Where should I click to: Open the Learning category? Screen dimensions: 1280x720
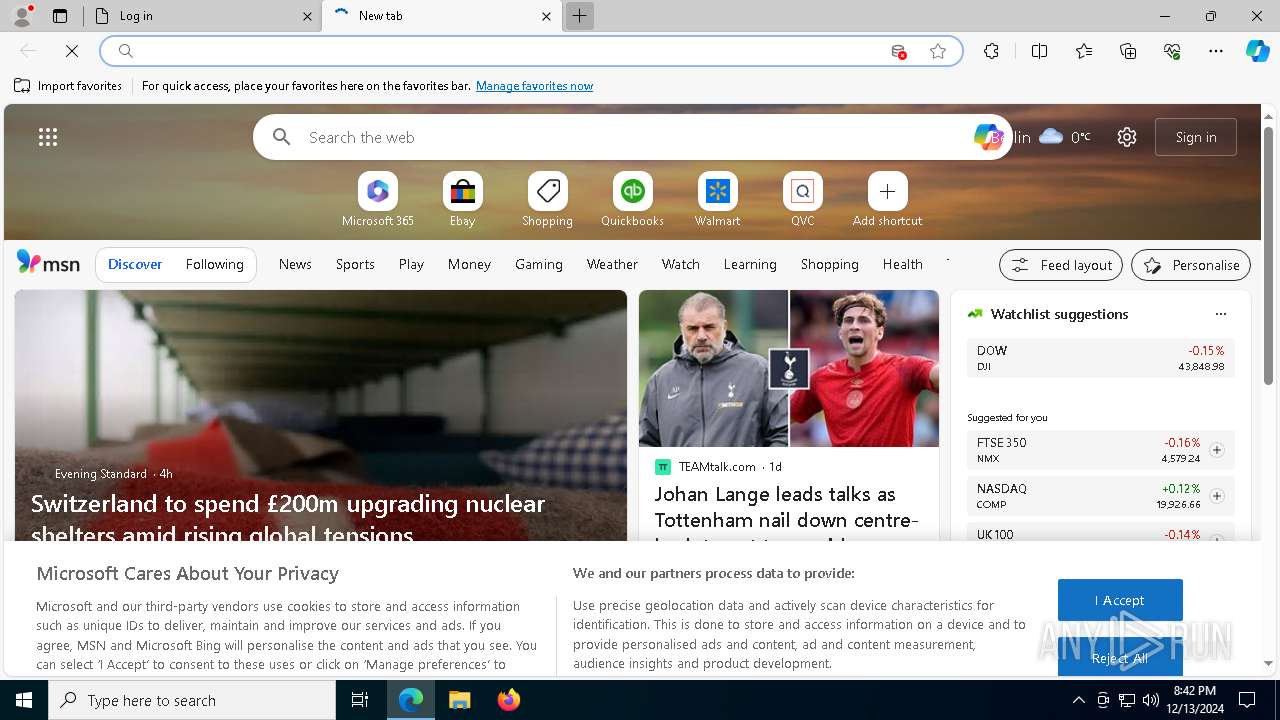750,264
